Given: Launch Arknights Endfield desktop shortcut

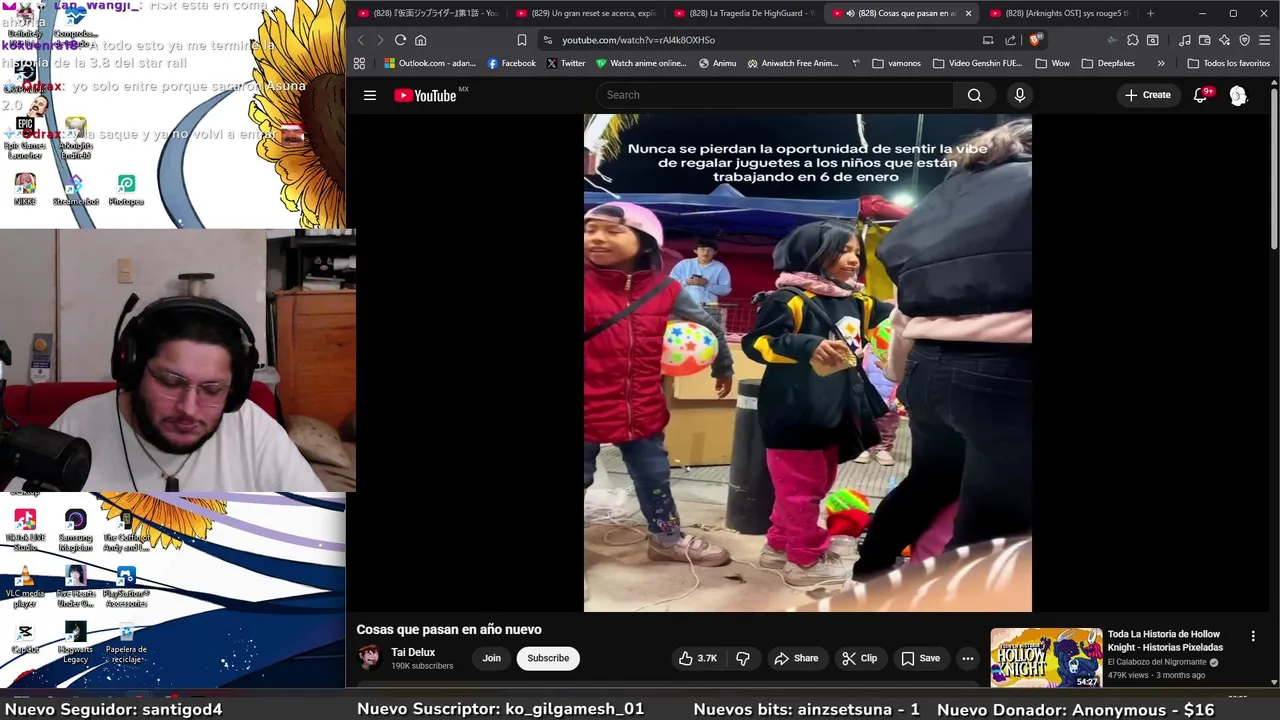Looking at the screenshot, I should click(x=75, y=138).
